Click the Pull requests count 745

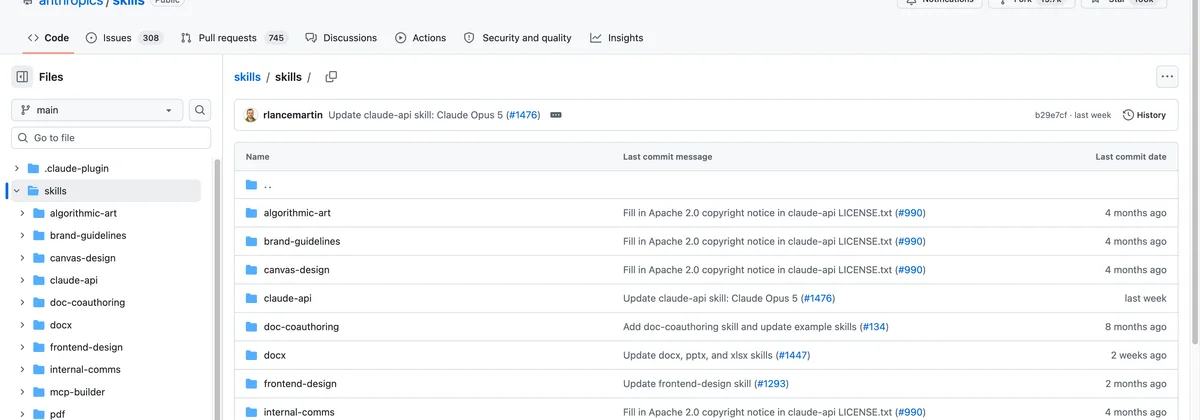coord(276,38)
